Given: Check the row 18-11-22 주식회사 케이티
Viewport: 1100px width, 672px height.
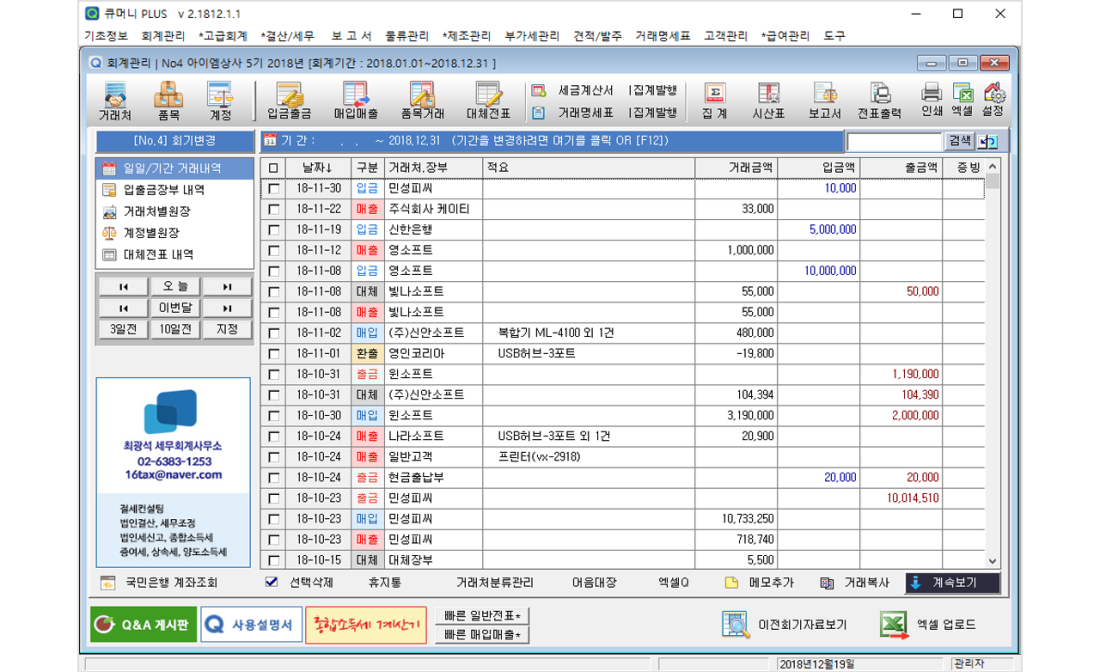Looking at the screenshot, I should [x=274, y=209].
